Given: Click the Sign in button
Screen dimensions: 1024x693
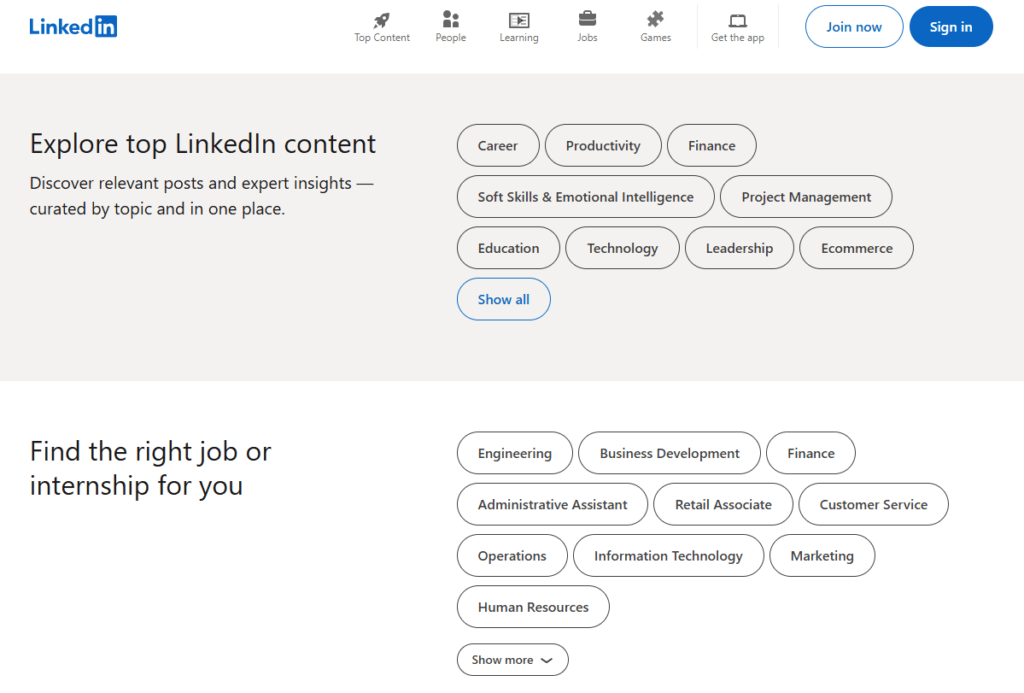Looking at the screenshot, I should tap(951, 27).
